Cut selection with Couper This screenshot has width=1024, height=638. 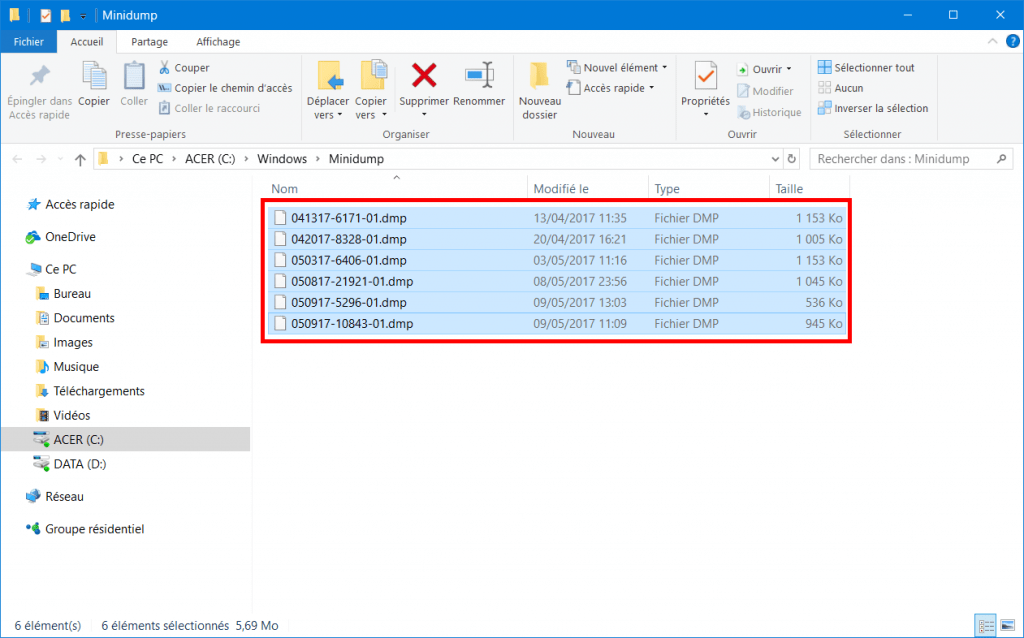point(184,68)
